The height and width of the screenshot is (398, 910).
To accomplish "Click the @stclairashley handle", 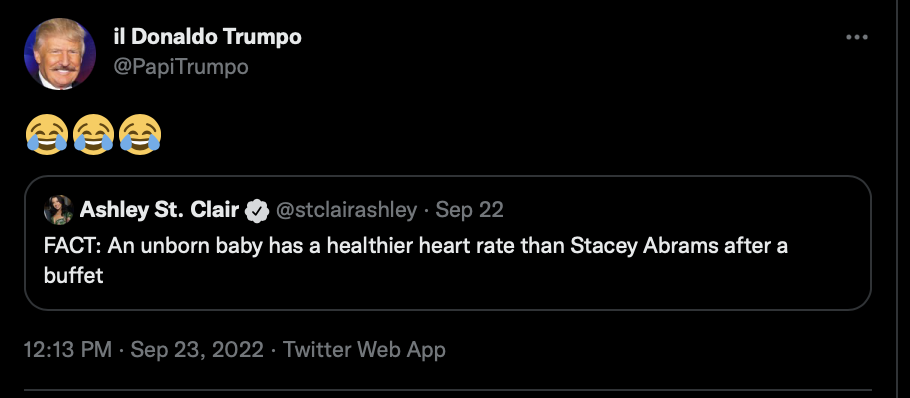I will pyautogui.click(x=346, y=210).
